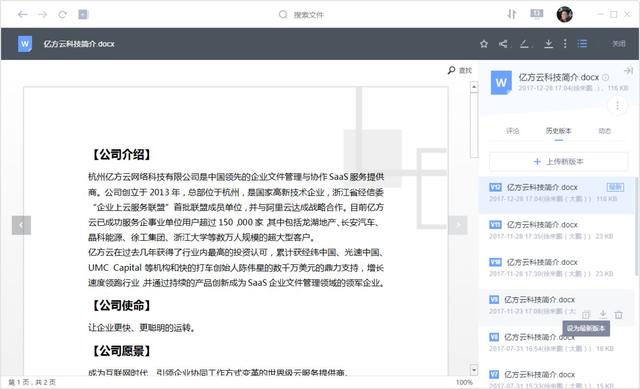Open the transfer list arrows icon
Viewport: 640px width, 389px height.
coord(512,14)
